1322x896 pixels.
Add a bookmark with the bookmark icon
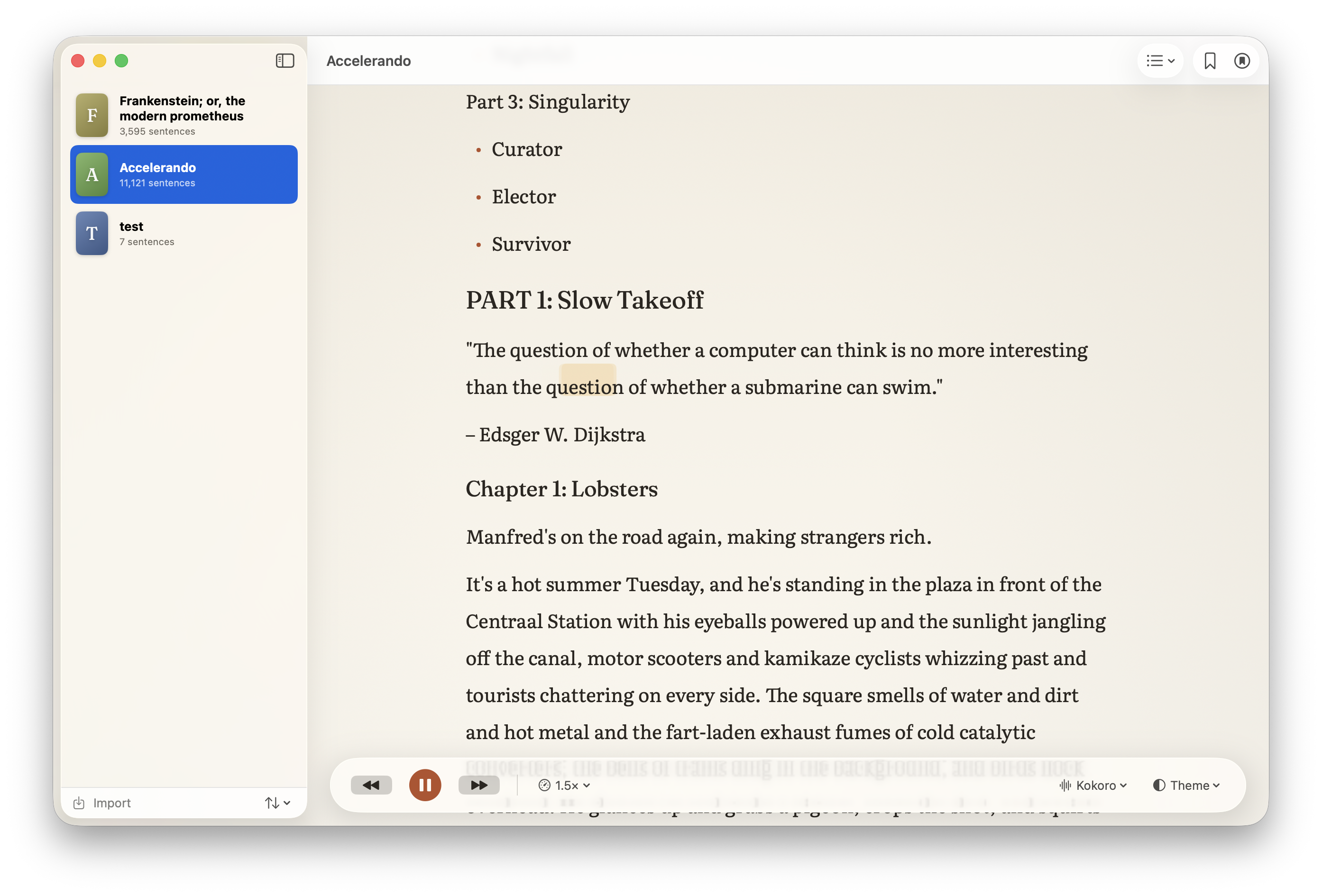tap(1209, 61)
